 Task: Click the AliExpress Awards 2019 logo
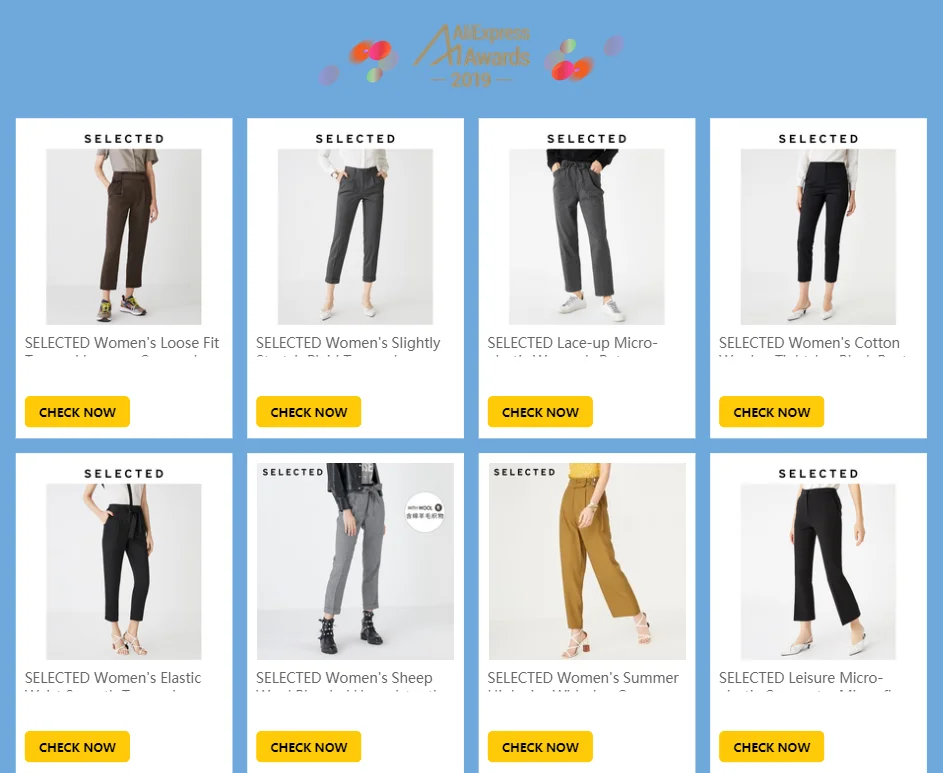(x=472, y=55)
